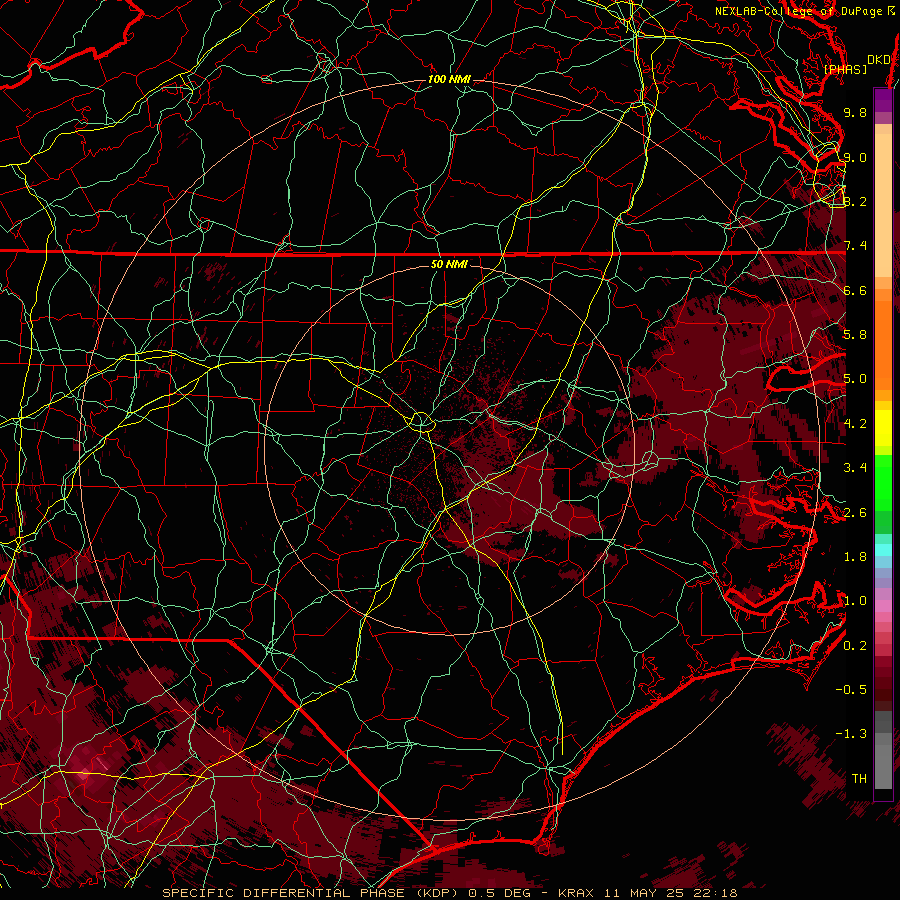Viewport: 900px width, 900px height.
Task: Pick the yellow color bar segment
Action: pos(883,428)
